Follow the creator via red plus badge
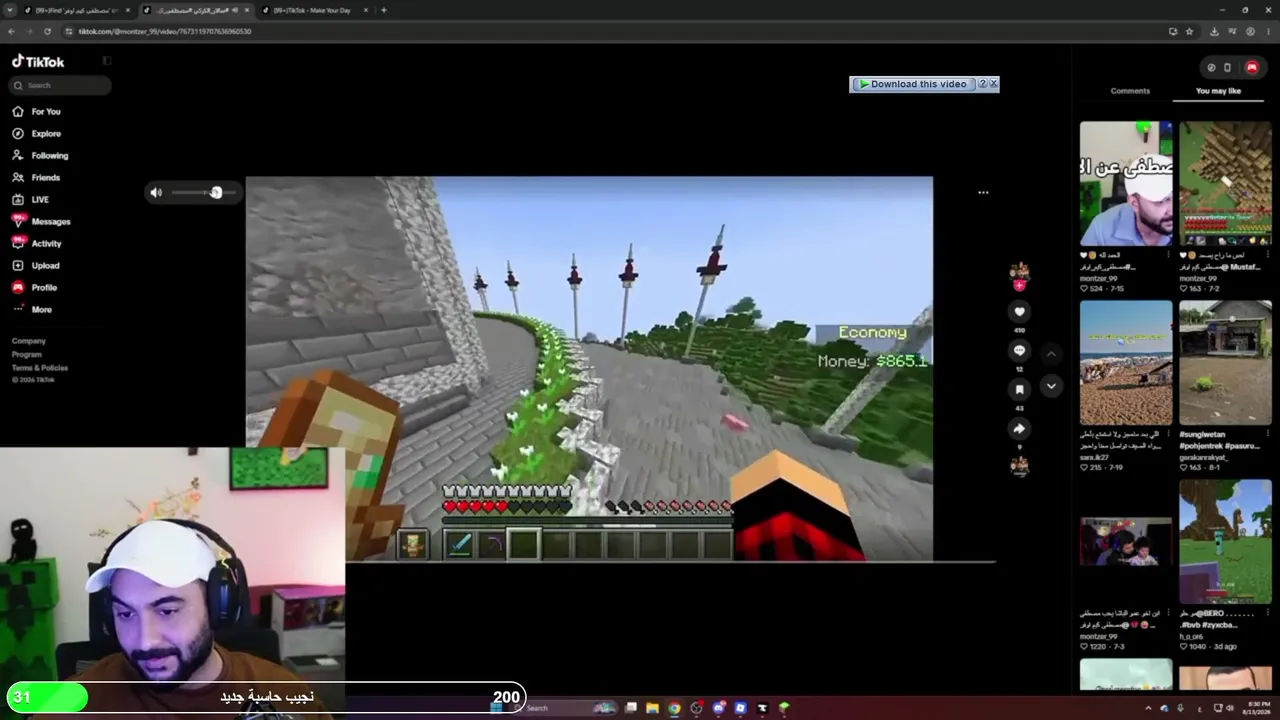The image size is (1280, 720). click(1019, 285)
